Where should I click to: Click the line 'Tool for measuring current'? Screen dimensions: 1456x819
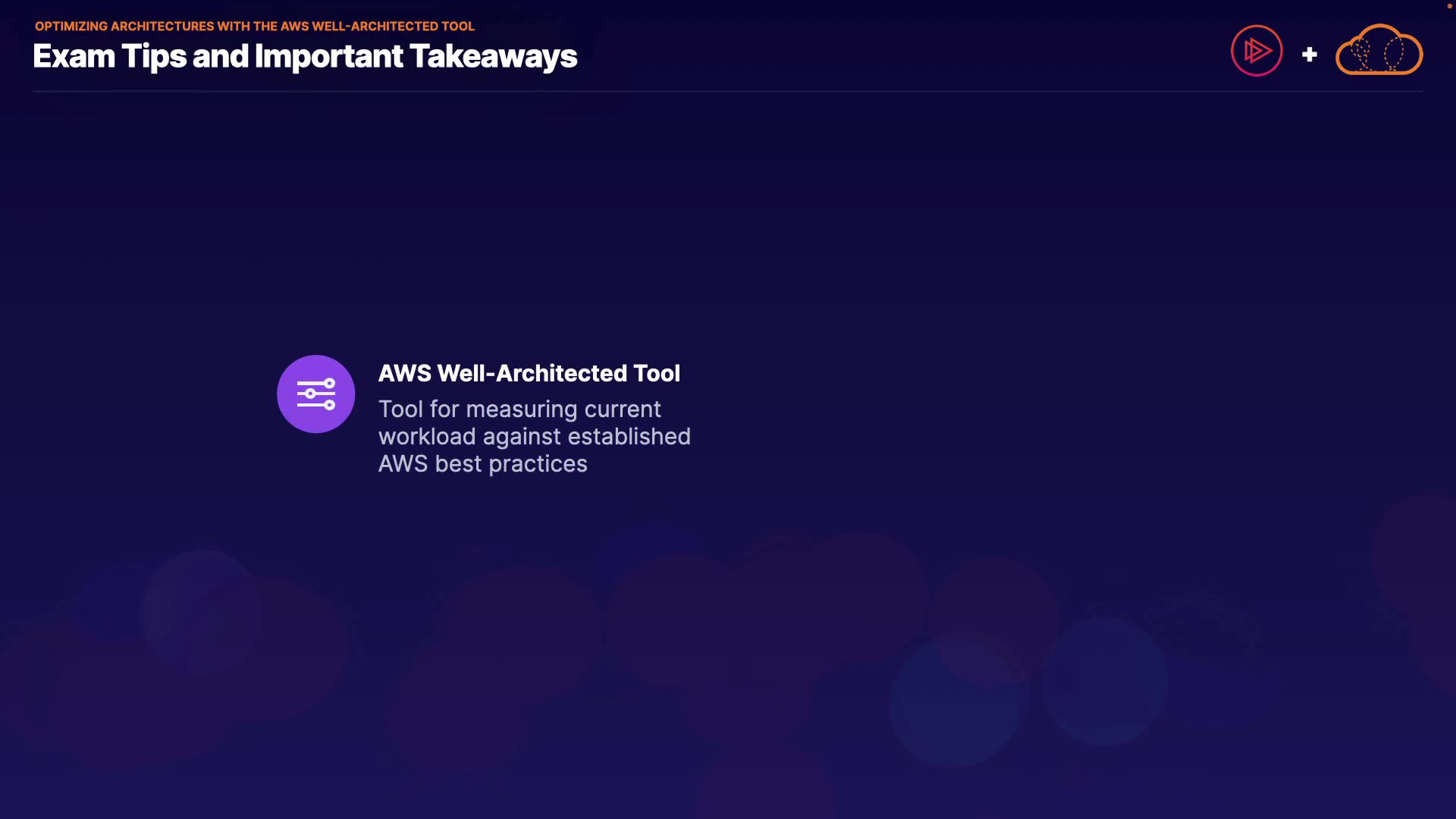coord(519,409)
